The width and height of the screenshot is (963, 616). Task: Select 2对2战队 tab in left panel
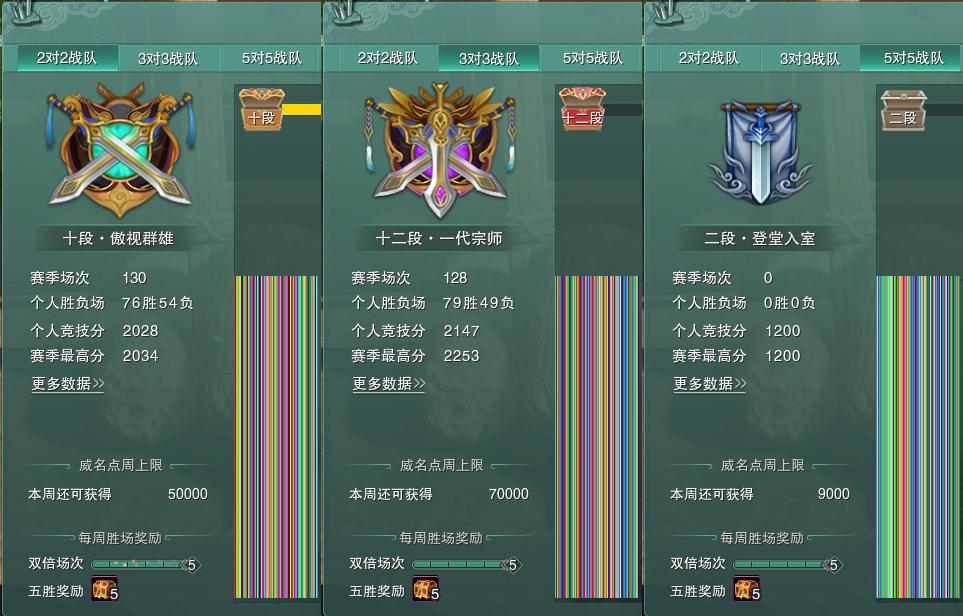[x=67, y=58]
